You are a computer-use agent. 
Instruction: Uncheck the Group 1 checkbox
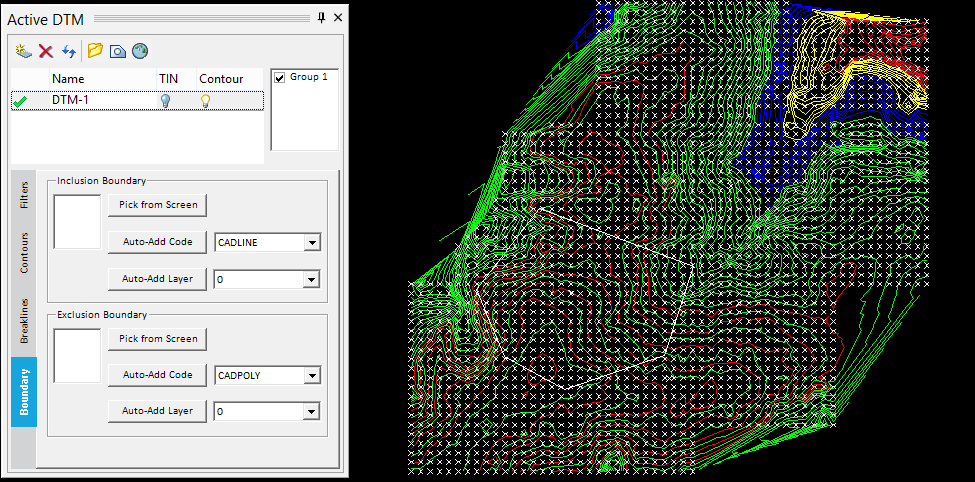pyautogui.click(x=279, y=77)
